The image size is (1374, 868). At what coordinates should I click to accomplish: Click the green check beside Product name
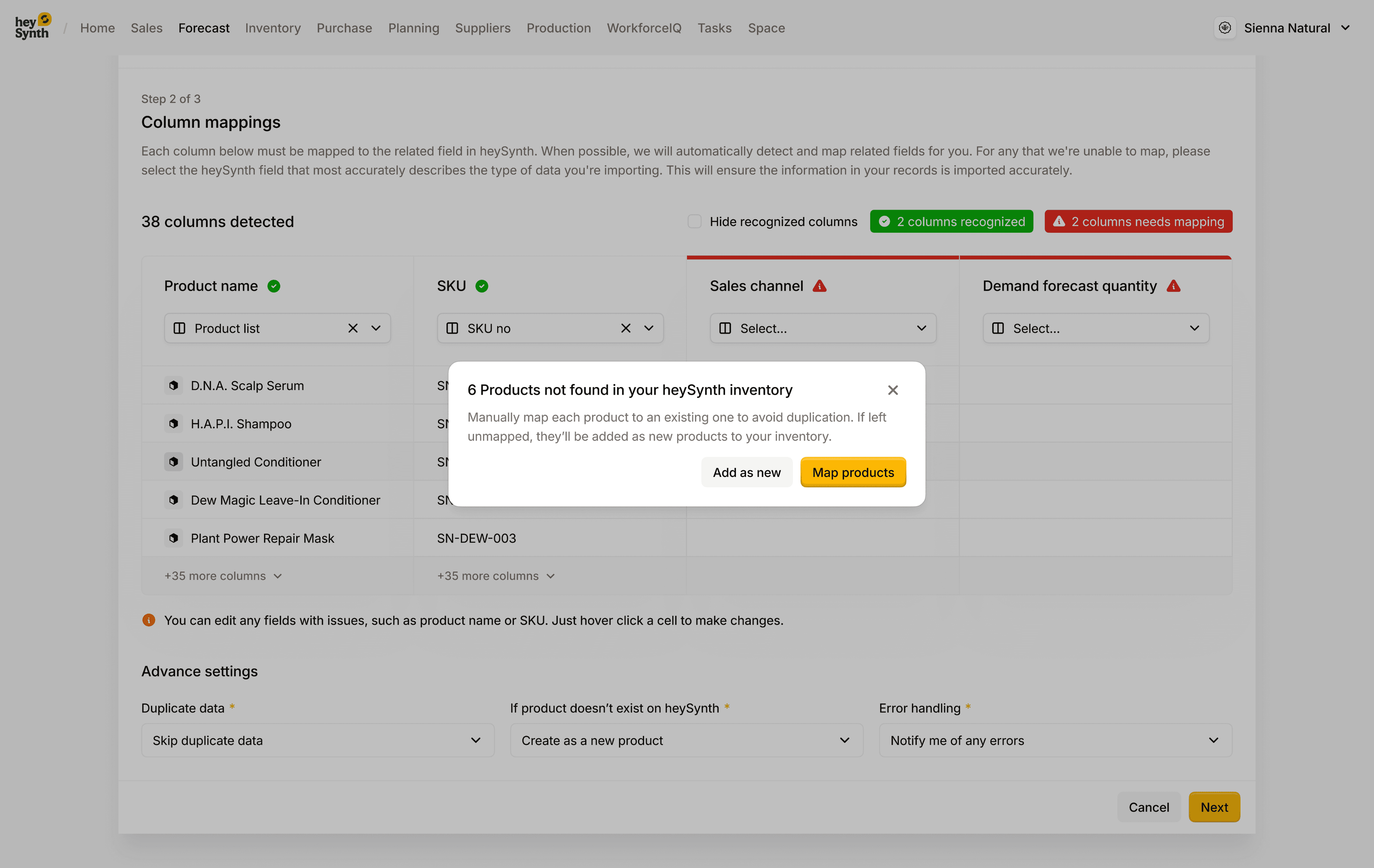pos(274,286)
